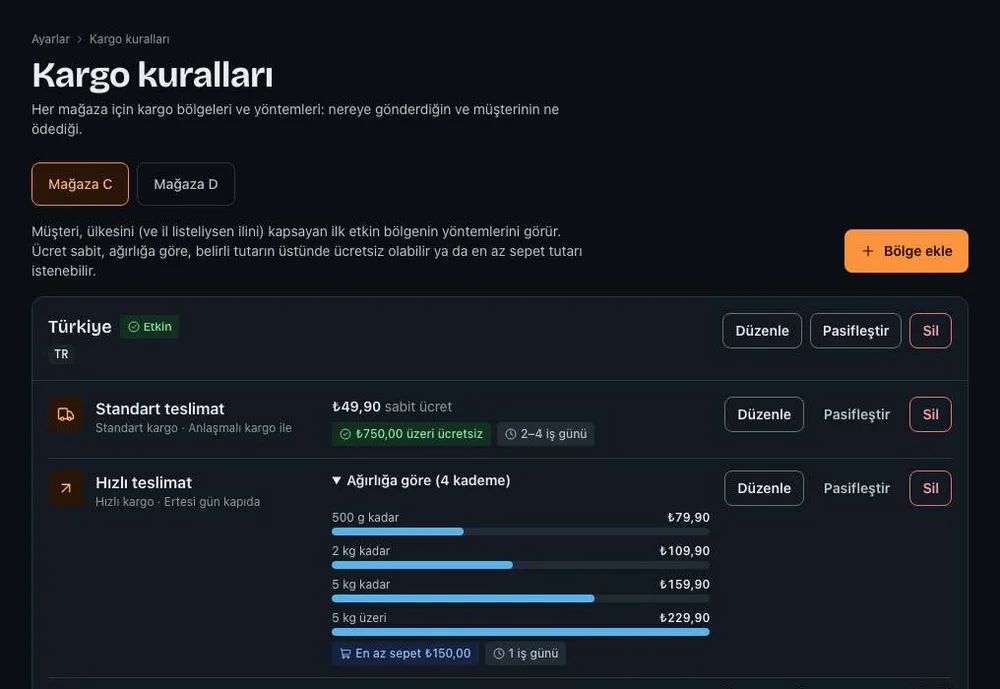The height and width of the screenshot is (689, 1000).
Task: Edit the Standart teslimat method
Action: pos(764,415)
